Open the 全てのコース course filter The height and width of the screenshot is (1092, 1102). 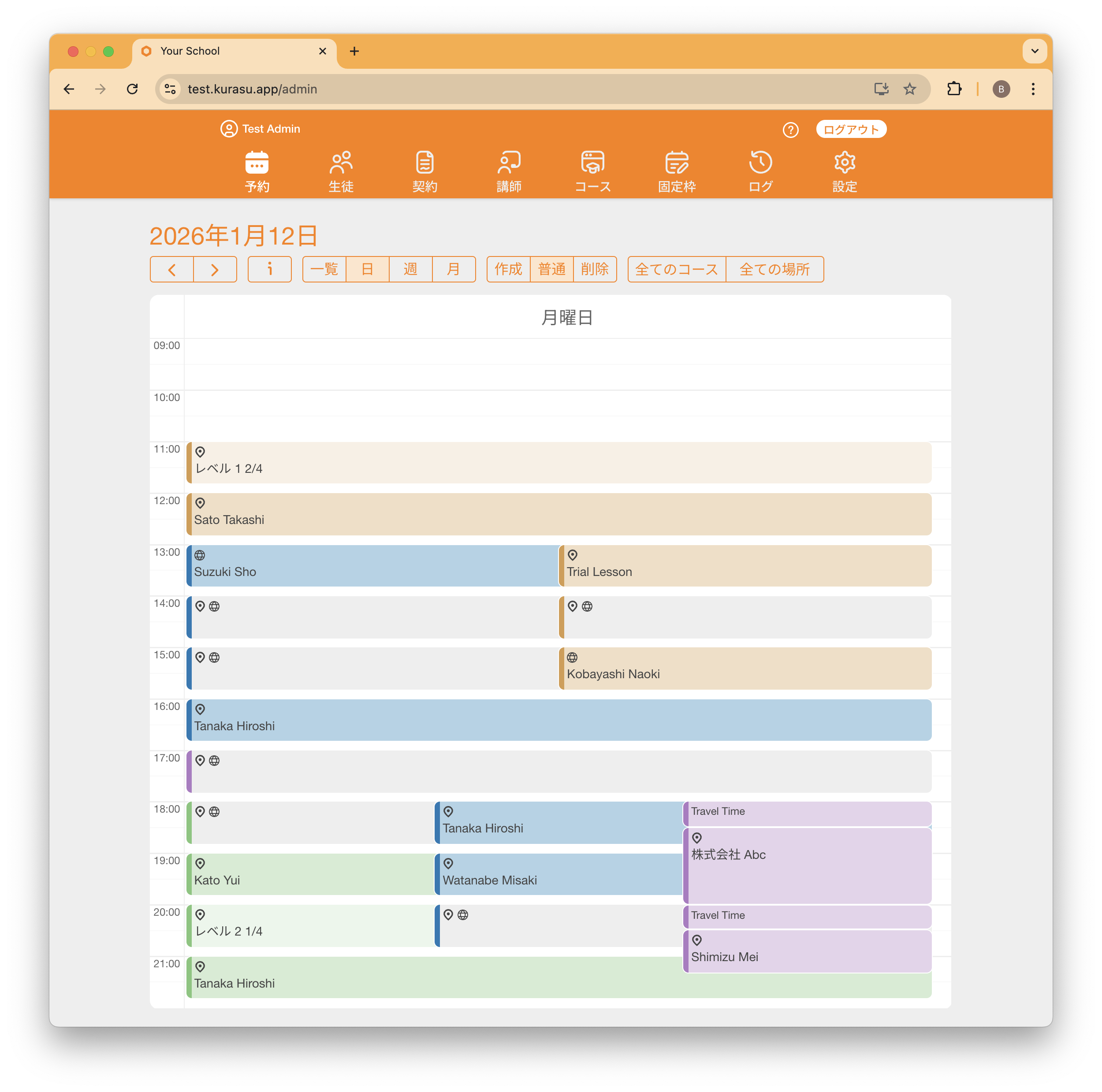coord(677,269)
